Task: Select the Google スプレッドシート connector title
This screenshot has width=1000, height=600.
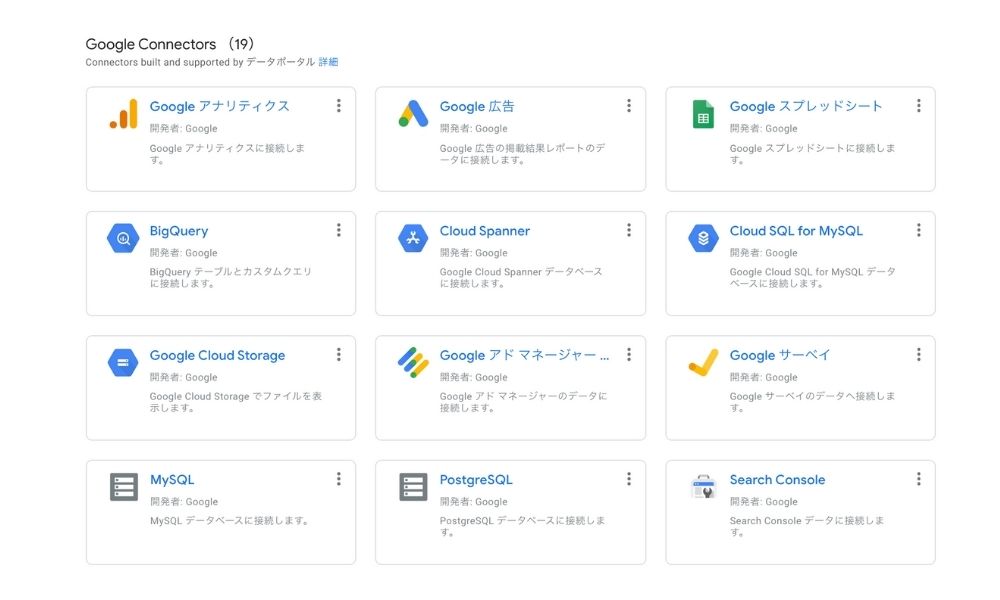Action: (806, 106)
